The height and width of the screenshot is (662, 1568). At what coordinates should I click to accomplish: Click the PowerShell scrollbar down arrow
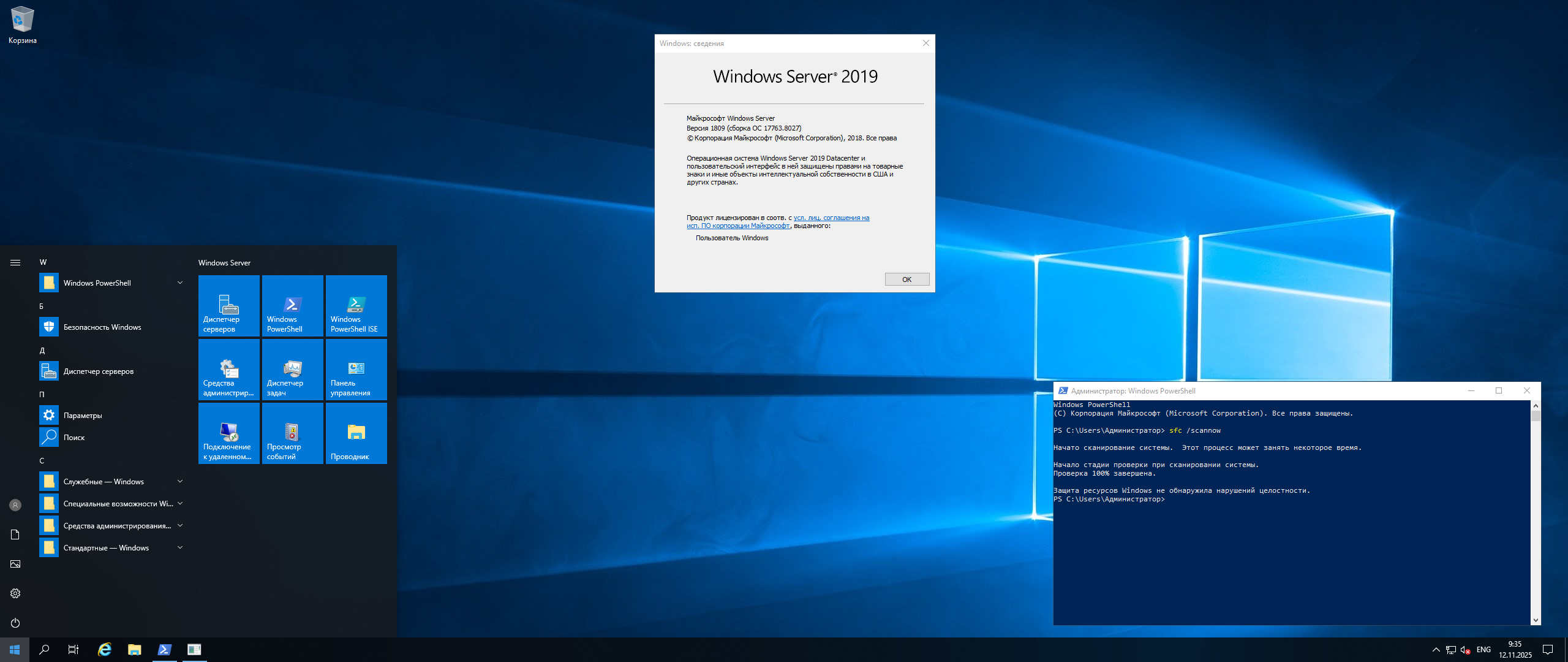pyautogui.click(x=1536, y=620)
